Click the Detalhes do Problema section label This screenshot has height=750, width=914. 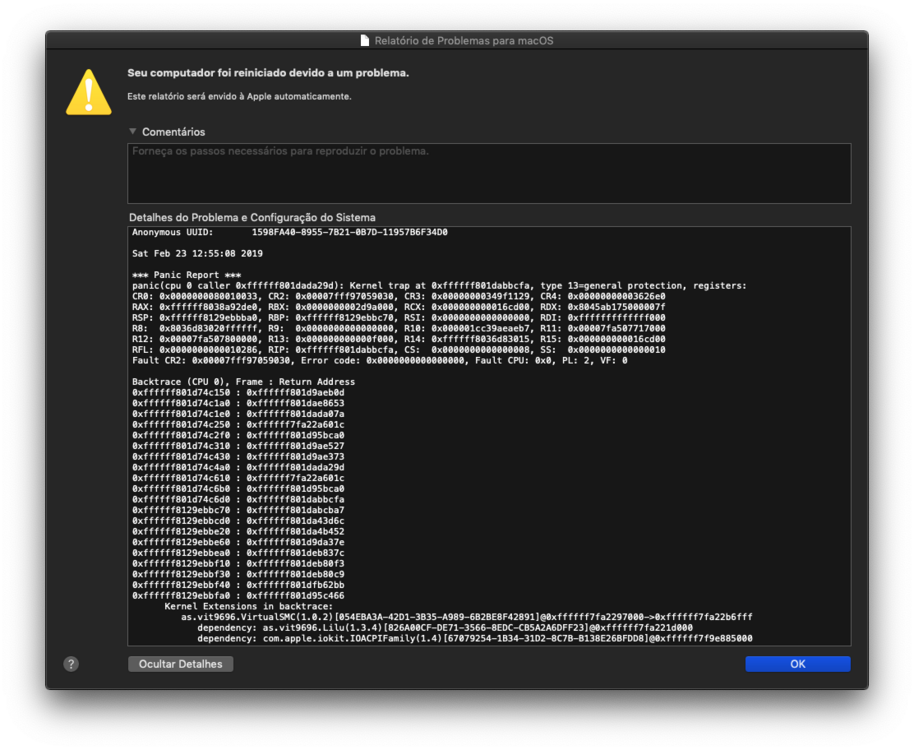(x=252, y=217)
